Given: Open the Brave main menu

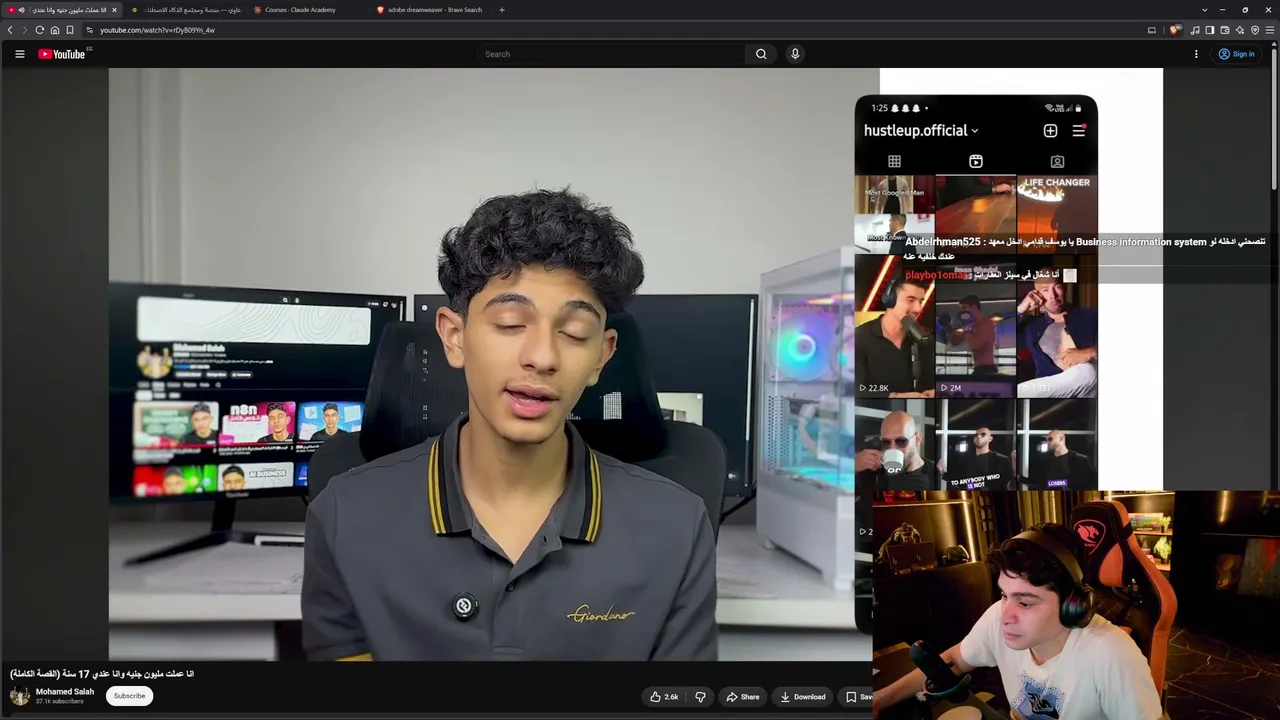Looking at the screenshot, I should click(x=1270, y=30).
